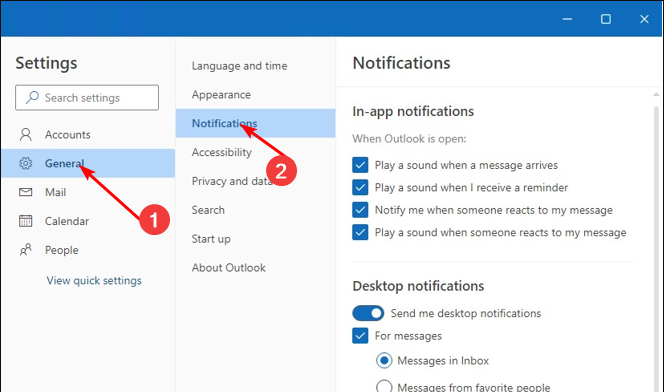Click the People icon in sidebar
The height and width of the screenshot is (392, 664).
25,250
